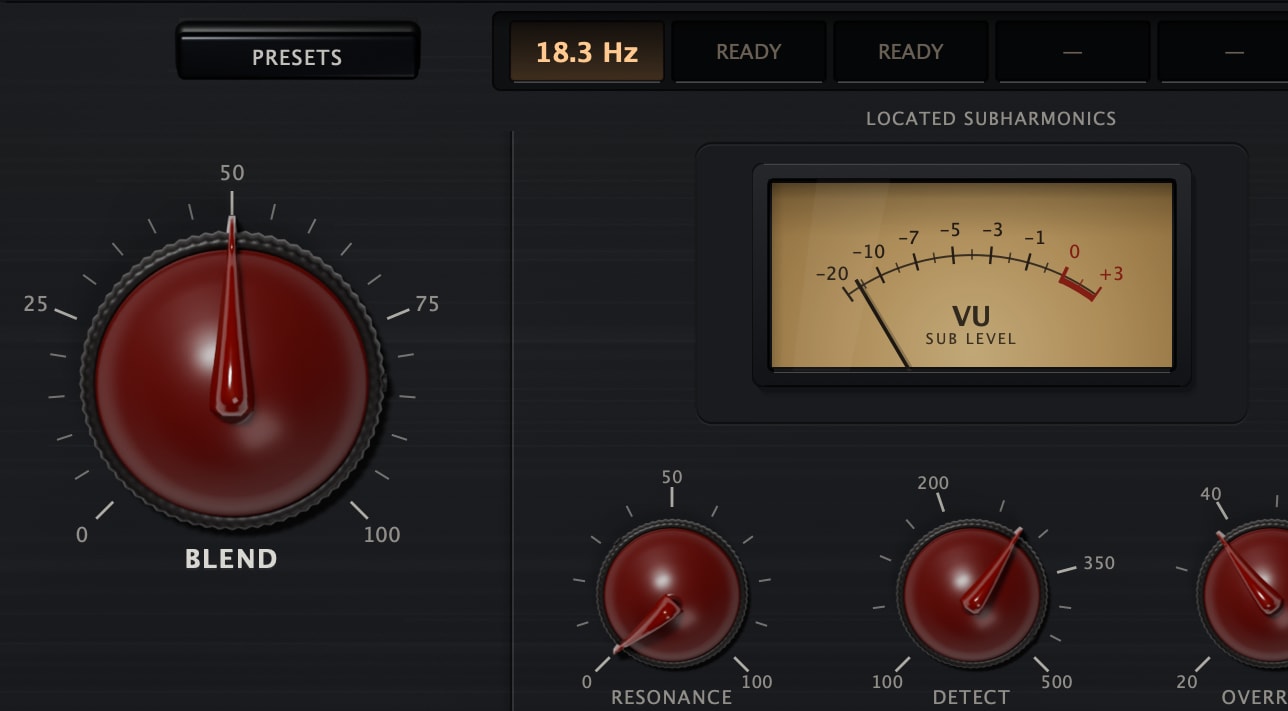The image size is (1288, 711).
Task: Click the 500 mark on DETECT scale
Action: coord(1056,682)
